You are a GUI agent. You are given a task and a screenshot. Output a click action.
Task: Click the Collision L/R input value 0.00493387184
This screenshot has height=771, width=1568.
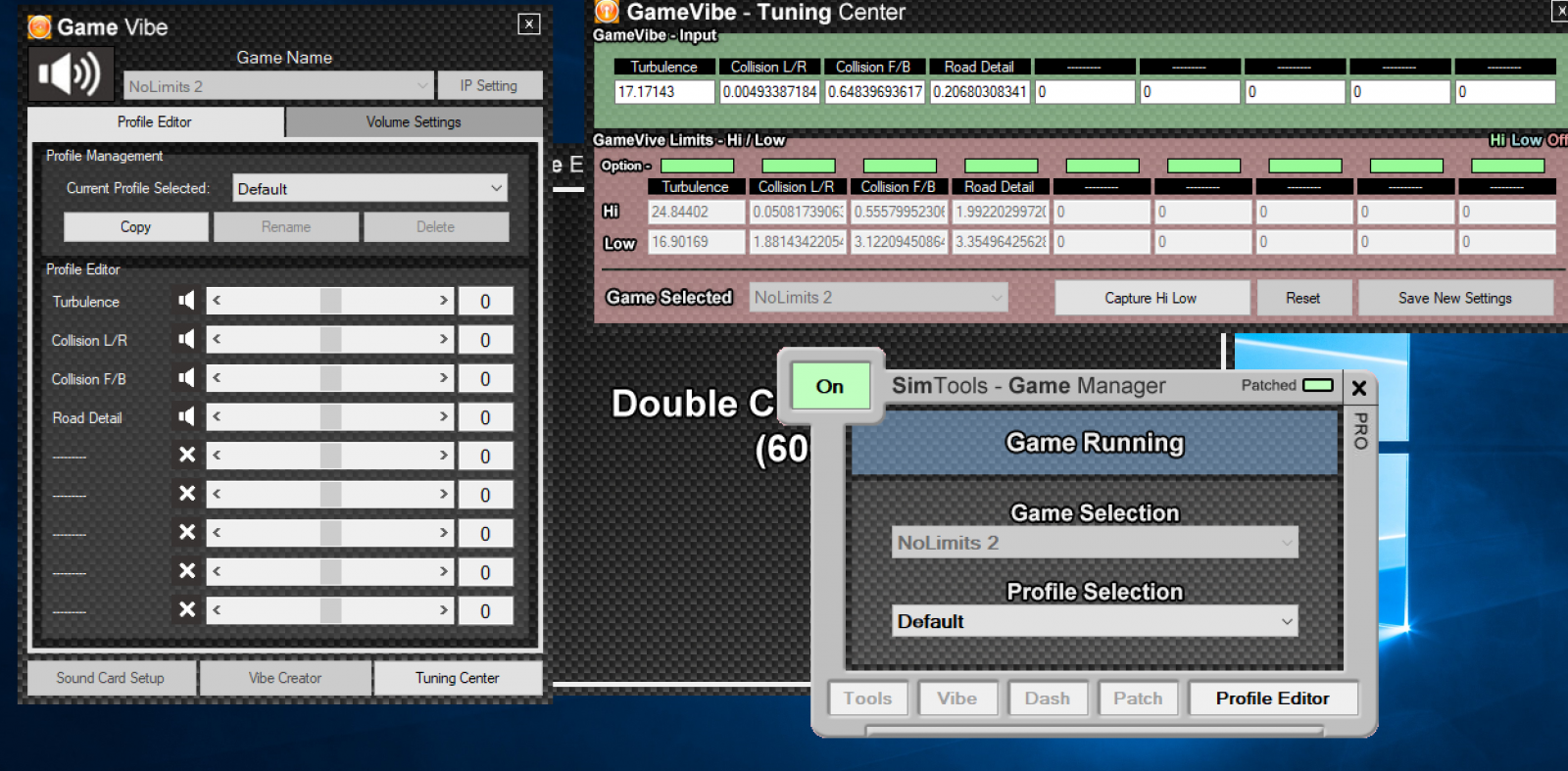point(770,91)
